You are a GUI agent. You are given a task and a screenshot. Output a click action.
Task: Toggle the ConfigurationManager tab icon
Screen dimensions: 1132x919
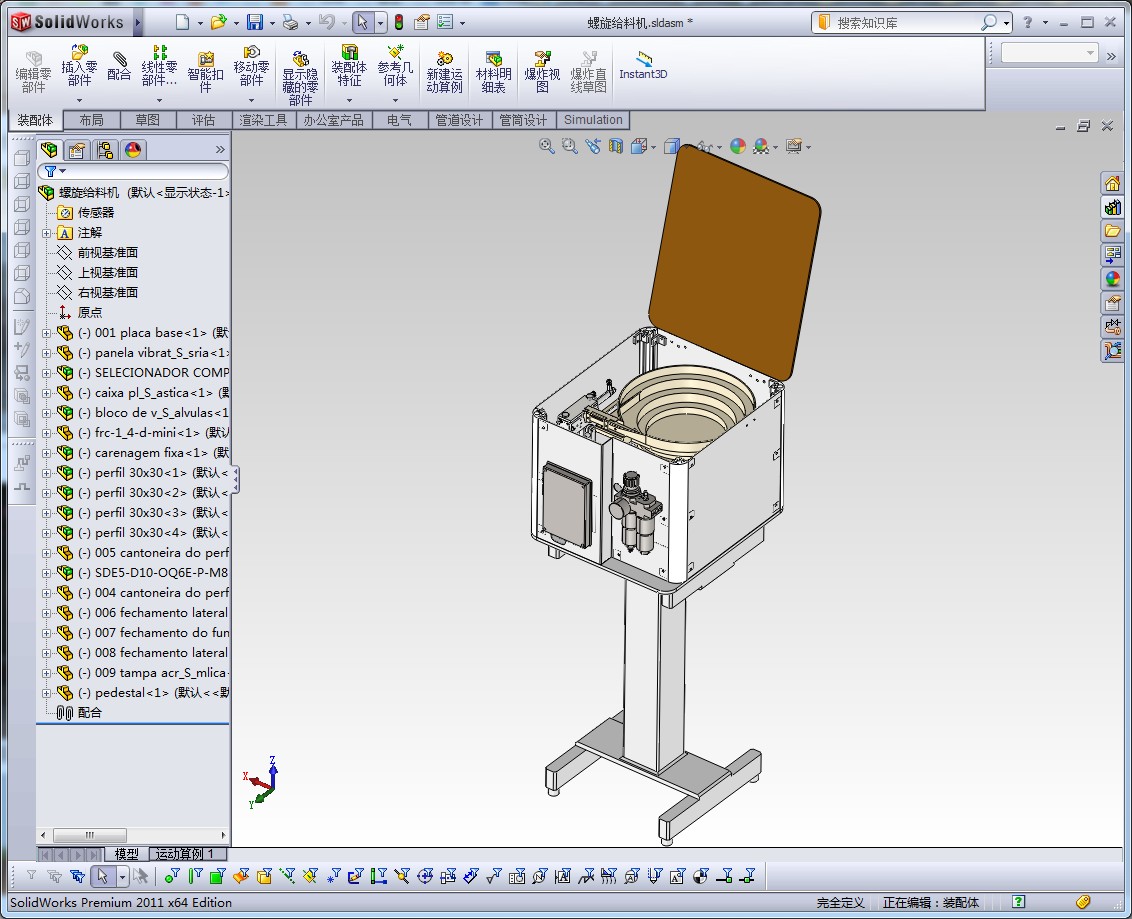(x=105, y=149)
